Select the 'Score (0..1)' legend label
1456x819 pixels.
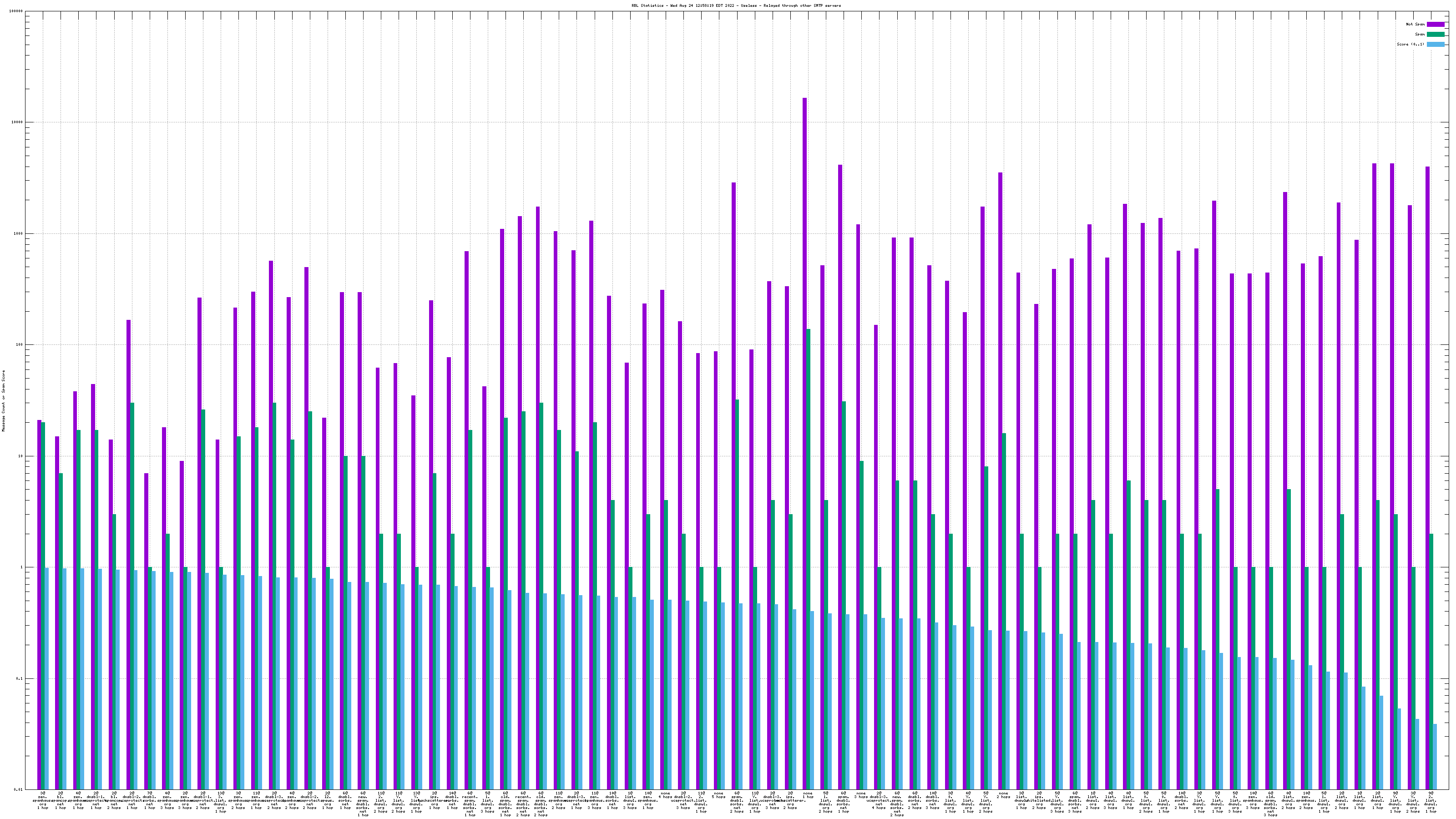click(x=1410, y=44)
